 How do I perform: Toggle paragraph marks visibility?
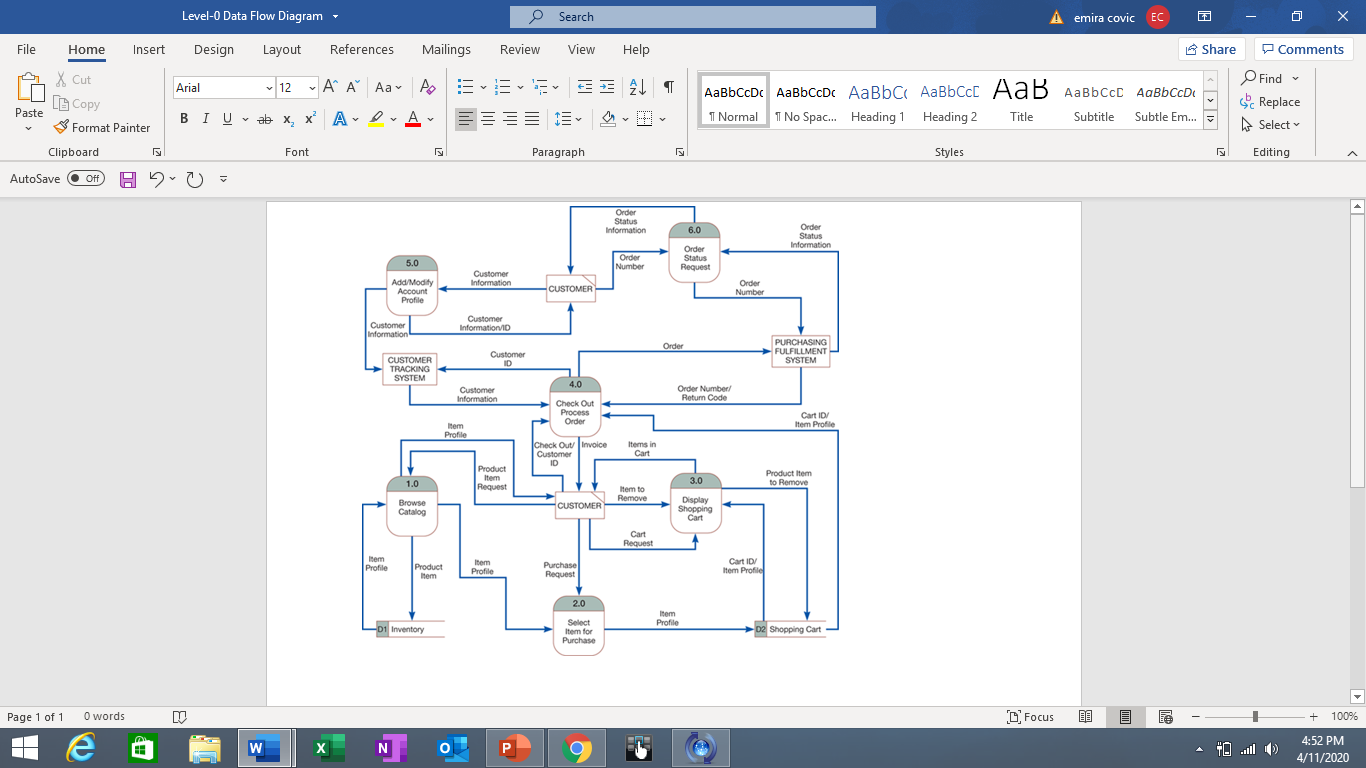(x=668, y=88)
